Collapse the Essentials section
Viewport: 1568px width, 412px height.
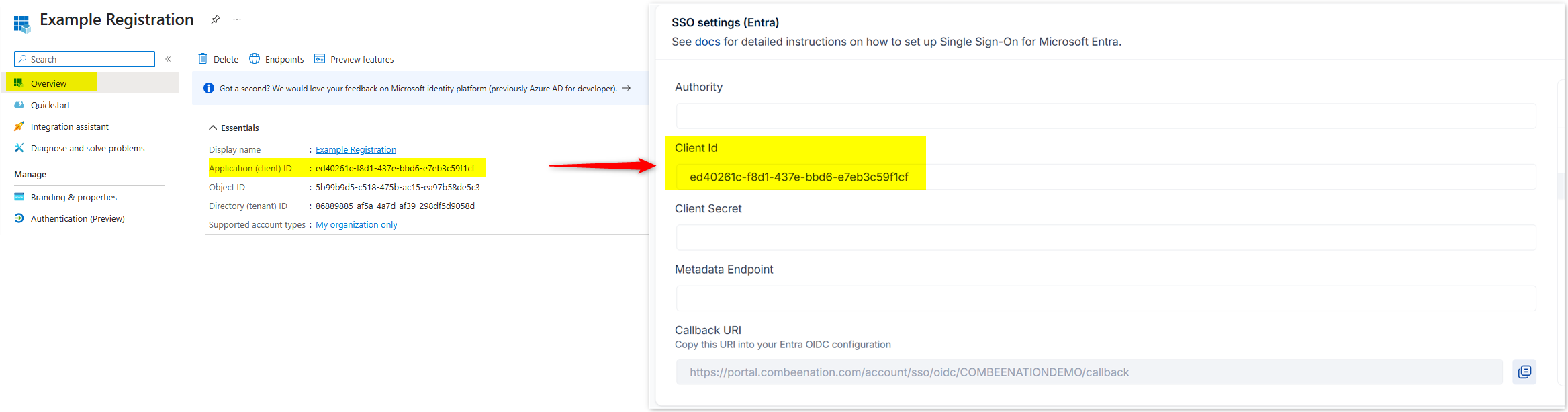pos(213,128)
